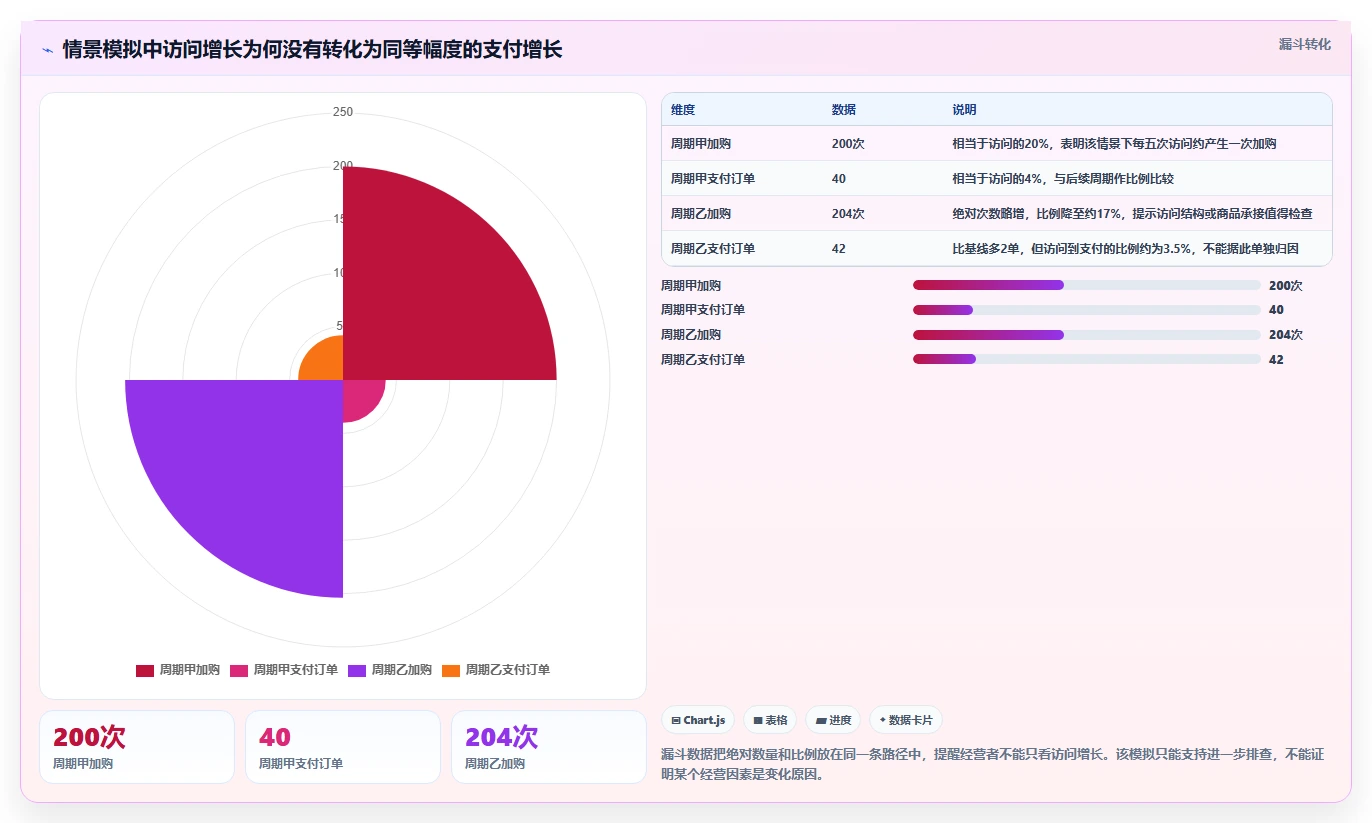Toggle the 周期甲加购 legend entry
This screenshot has width=1372, height=823.
coord(178,670)
